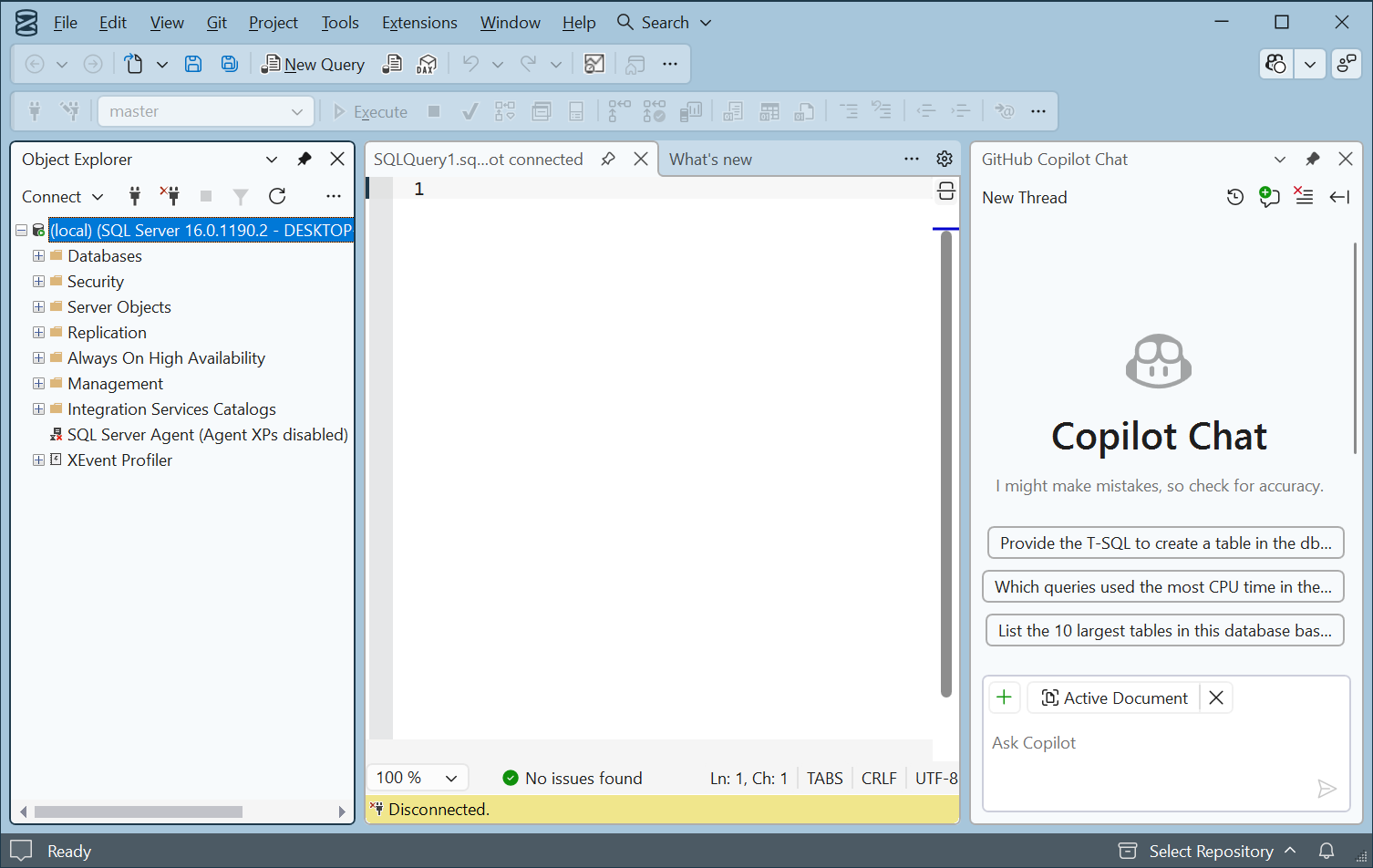Open the Copilot chat history clock icon
This screenshot has width=1373, height=868.
1235,197
